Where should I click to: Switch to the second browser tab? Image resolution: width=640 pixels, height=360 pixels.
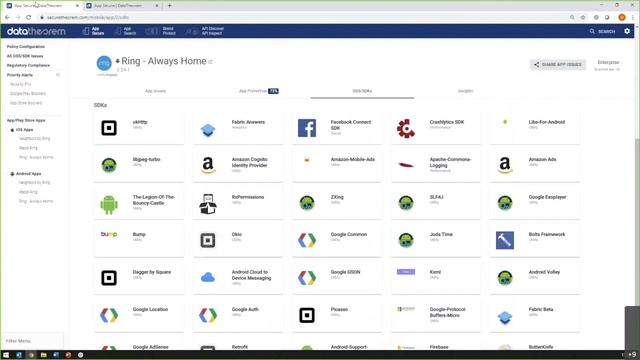pyautogui.click(x=122, y=6)
